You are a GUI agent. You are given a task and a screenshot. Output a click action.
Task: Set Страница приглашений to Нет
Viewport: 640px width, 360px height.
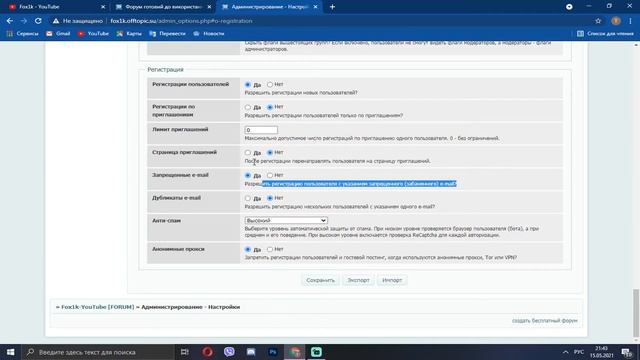(x=270, y=152)
